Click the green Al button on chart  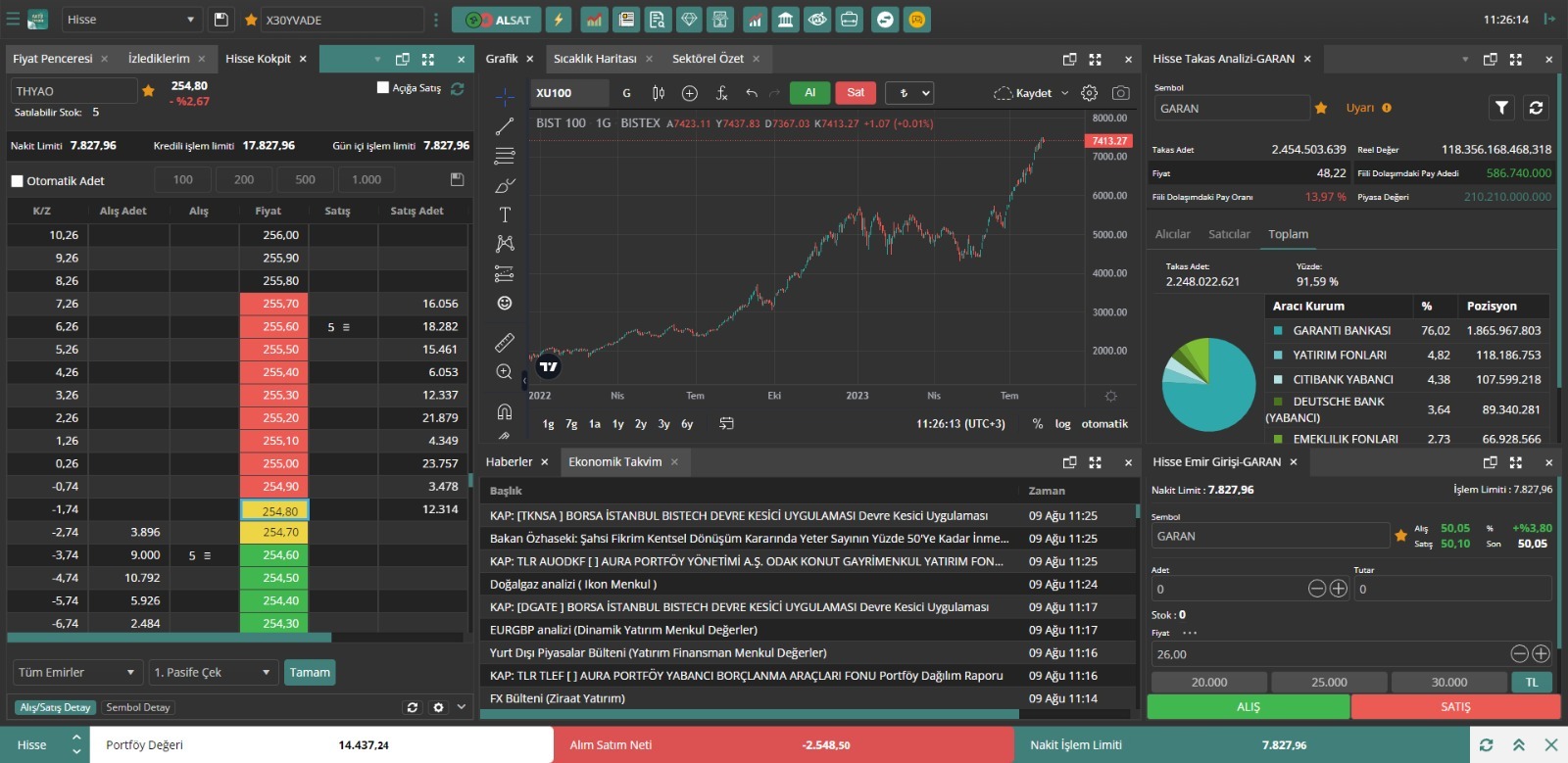(809, 93)
